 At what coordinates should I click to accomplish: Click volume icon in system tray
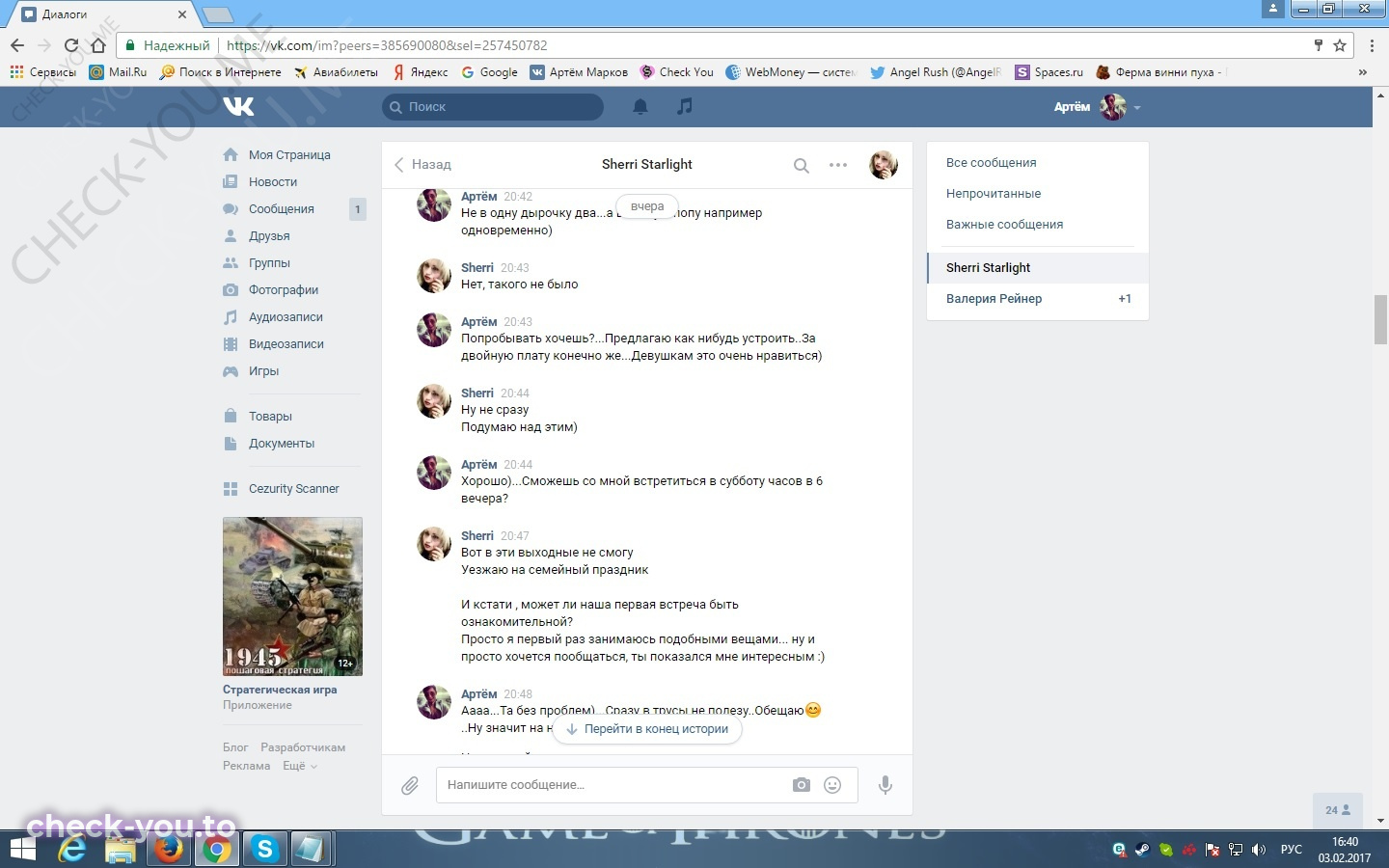coord(1258,850)
